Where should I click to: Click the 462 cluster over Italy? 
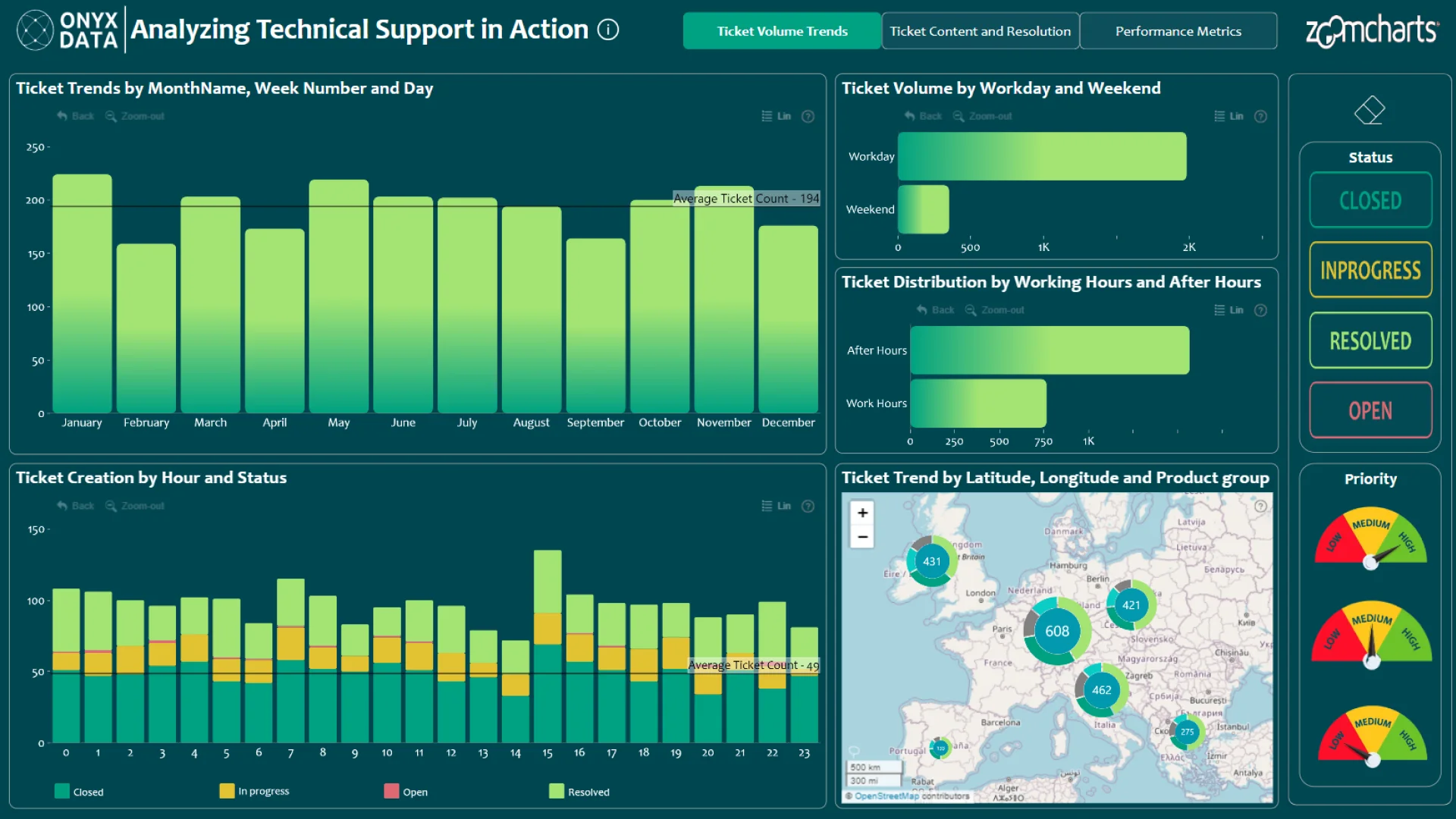click(1102, 690)
